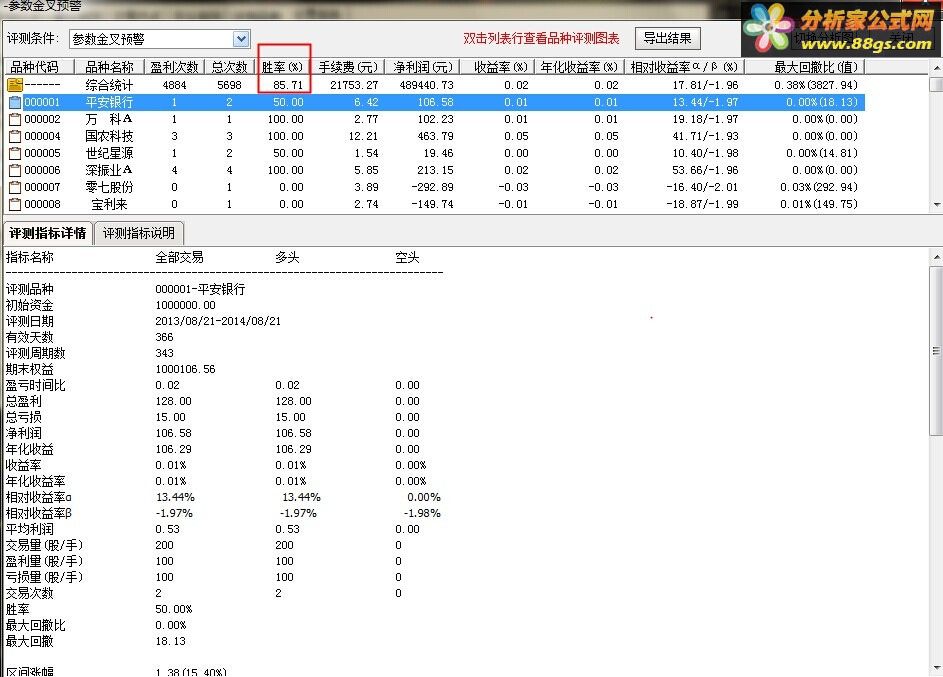The width and height of the screenshot is (943, 677).
Task: Click the 手续费(元) column header
Action: click(348, 67)
